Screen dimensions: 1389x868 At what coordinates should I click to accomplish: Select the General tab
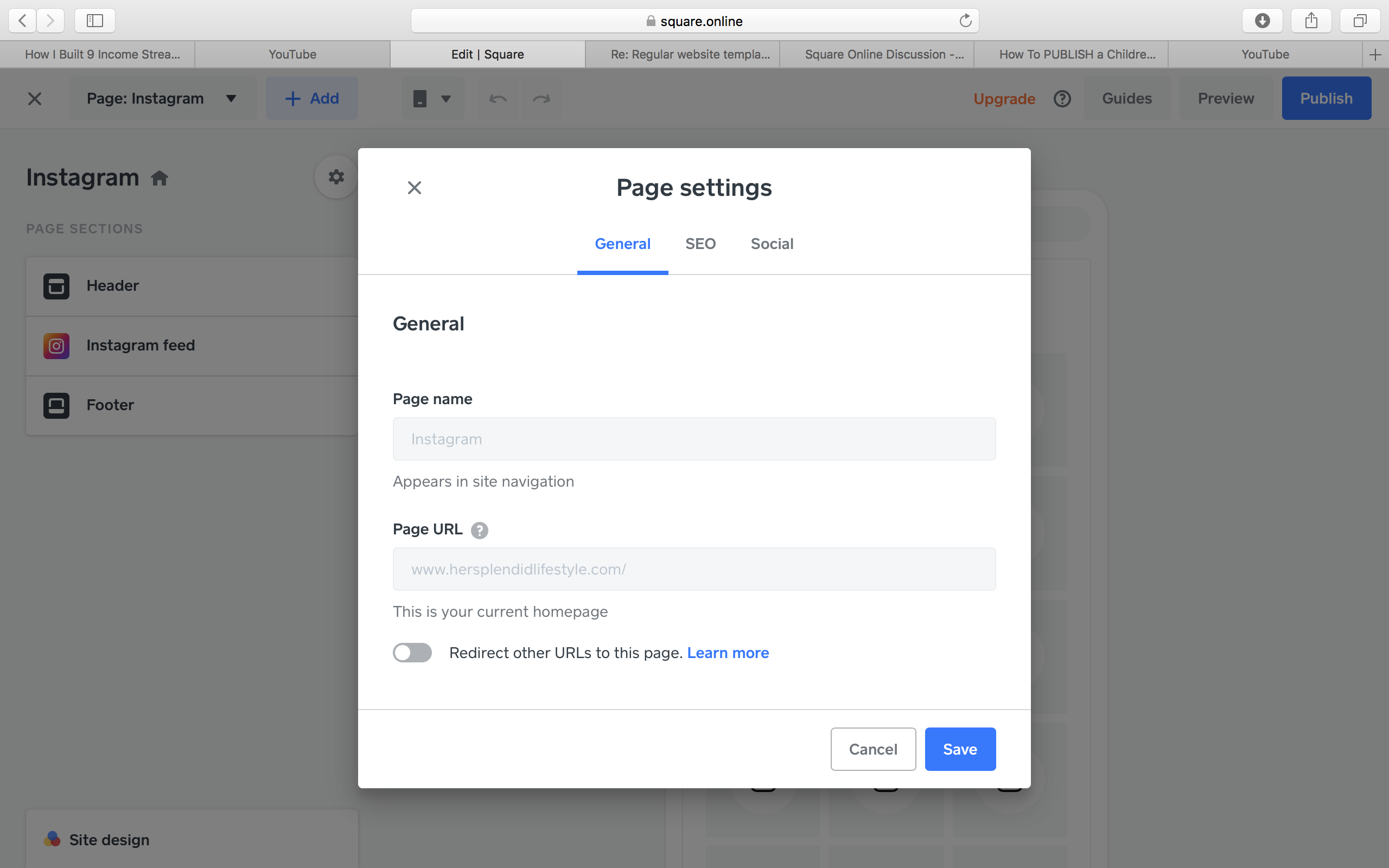622,244
